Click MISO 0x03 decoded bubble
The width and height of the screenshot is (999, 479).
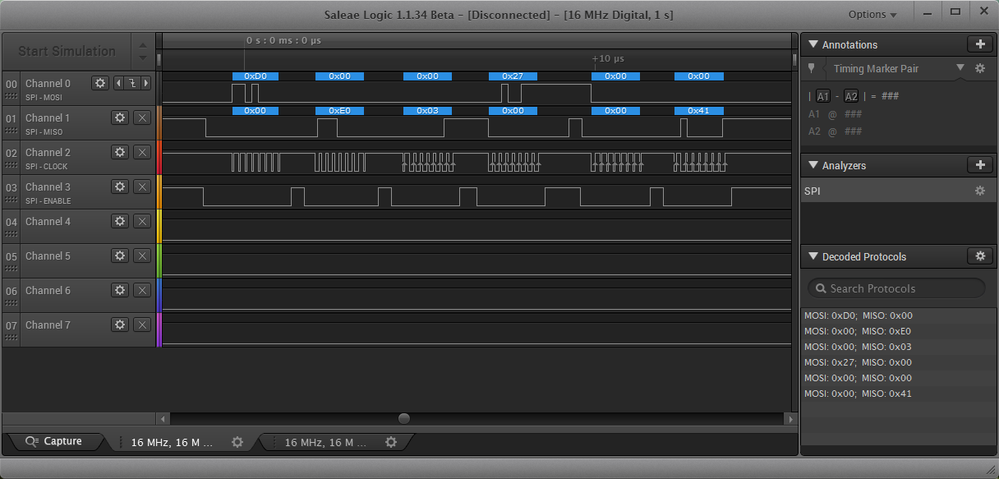point(428,110)
